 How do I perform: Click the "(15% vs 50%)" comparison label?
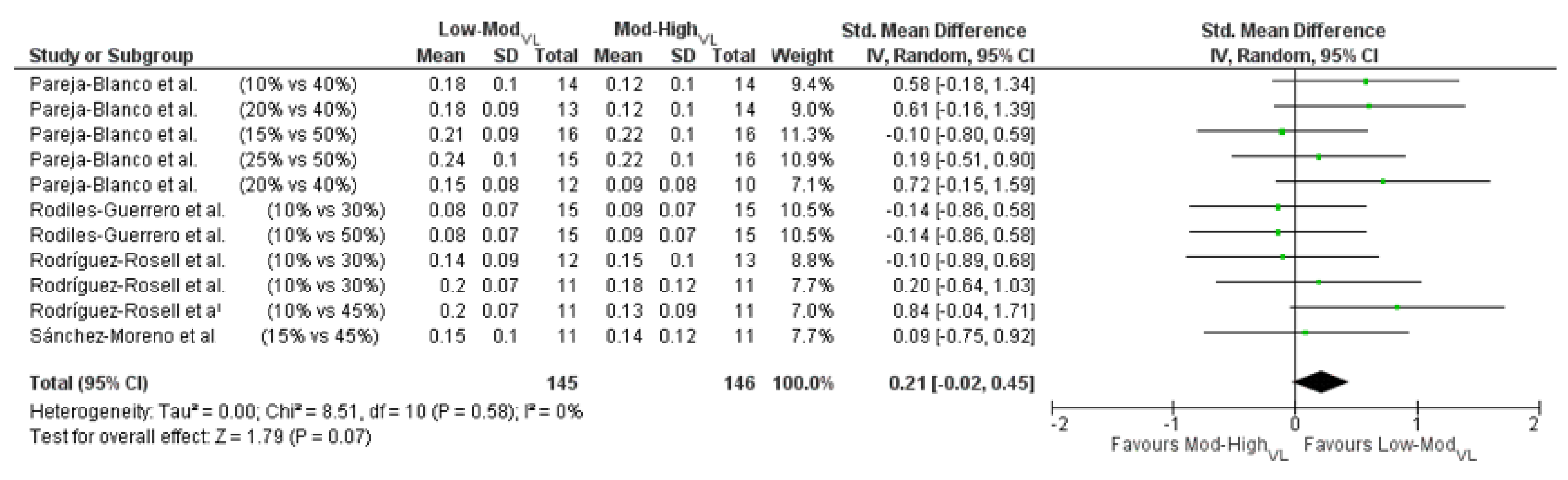coord(298,135)
